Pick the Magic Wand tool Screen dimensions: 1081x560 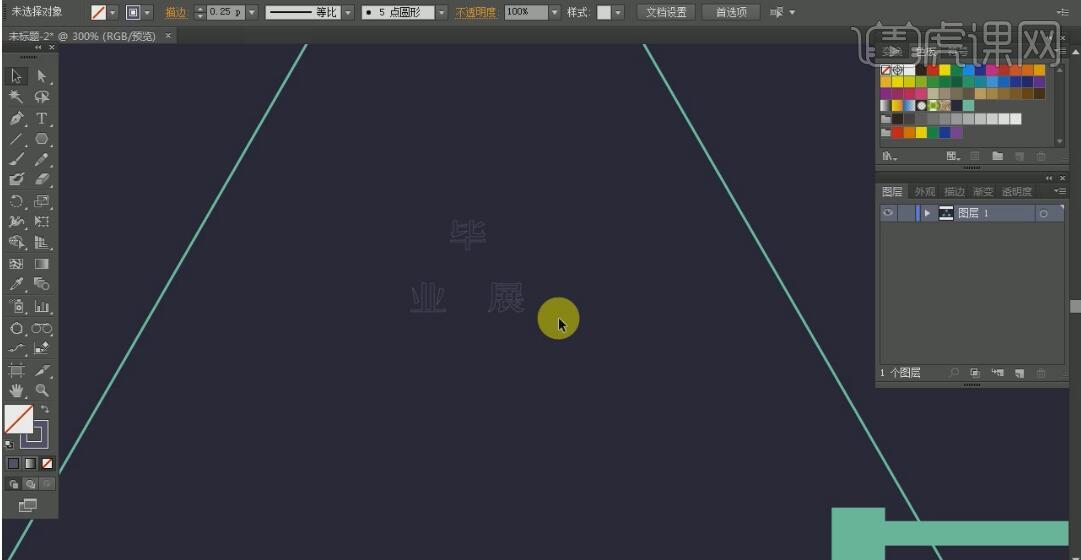coord(17,97)
